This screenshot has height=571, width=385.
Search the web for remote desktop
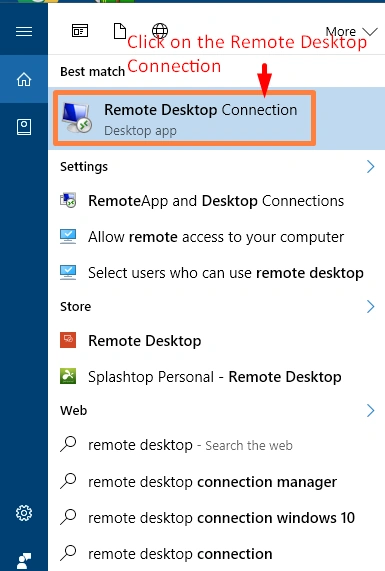click(216, 445)
